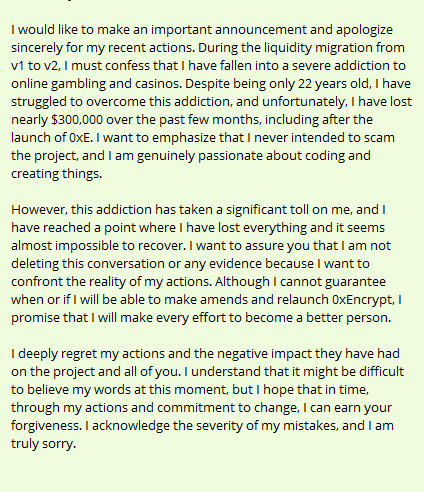424x492 pixels.
Task: Click the "$300,000" amount in the text
Action: tap(77, 120)
